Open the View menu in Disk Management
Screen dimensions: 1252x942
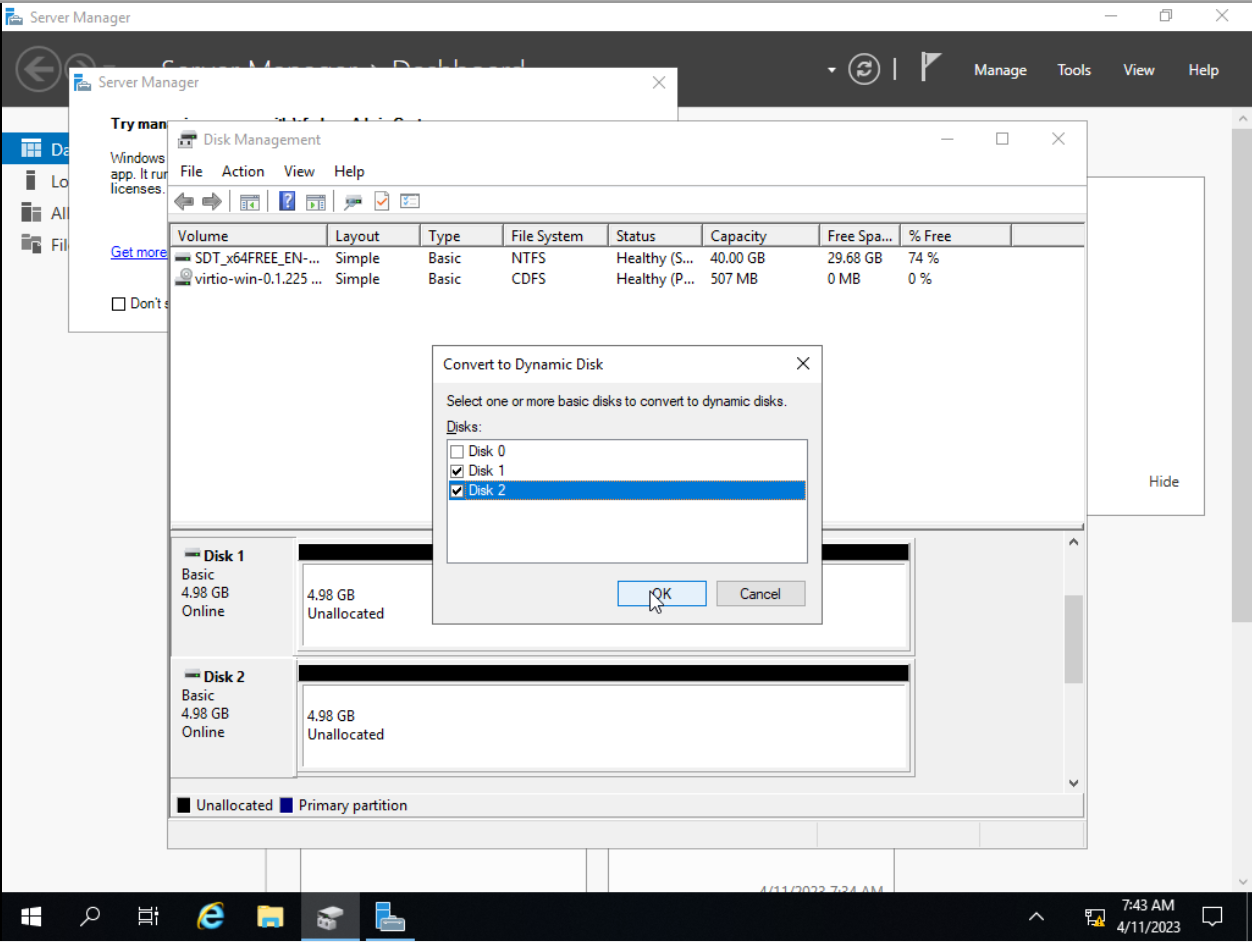pyautogui.click(x=299, y=171)
